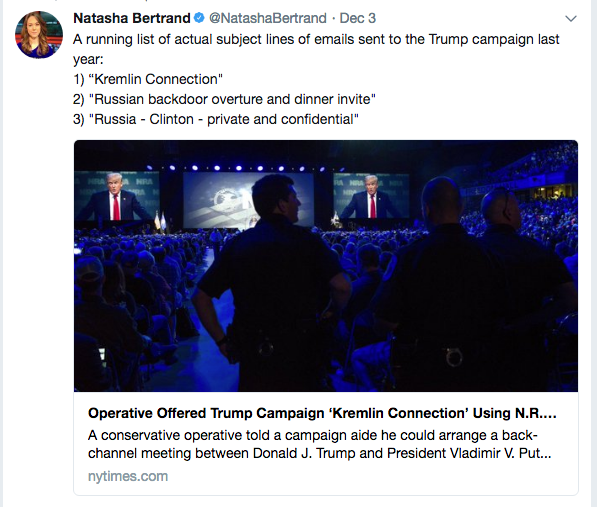Click the center screen with the NRA logo
The height and width of the screenshot is (507, 597).
[248, 200]
